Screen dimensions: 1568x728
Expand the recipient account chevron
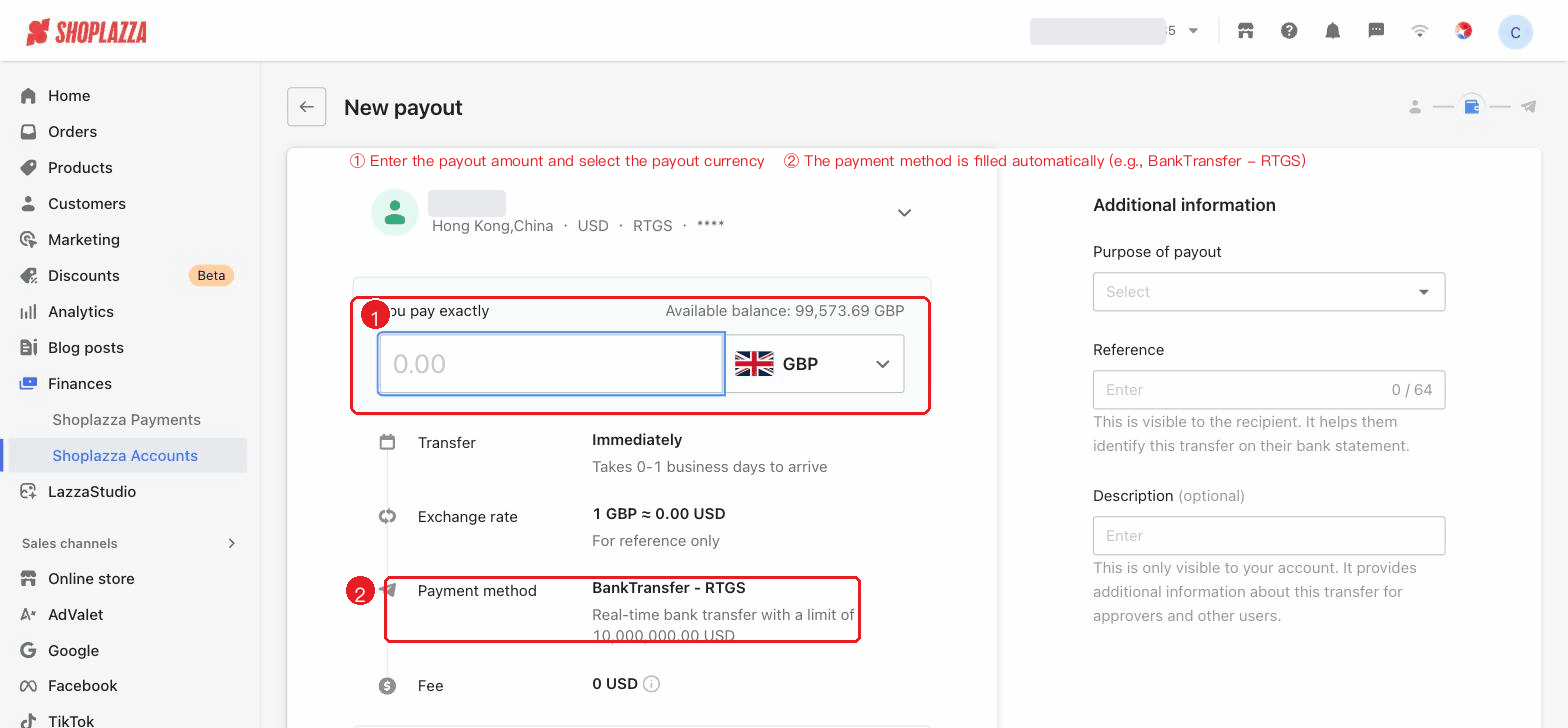pos(904,213)
